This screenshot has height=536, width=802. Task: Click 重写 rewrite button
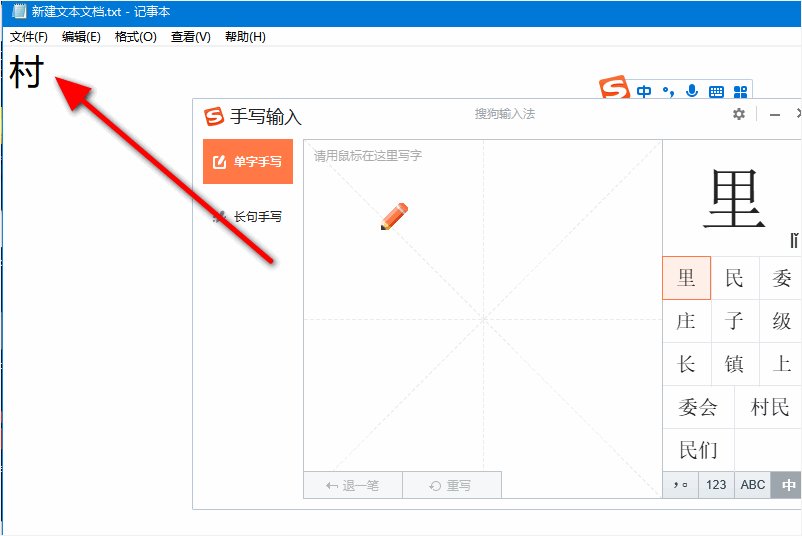(x=452, y=485)
